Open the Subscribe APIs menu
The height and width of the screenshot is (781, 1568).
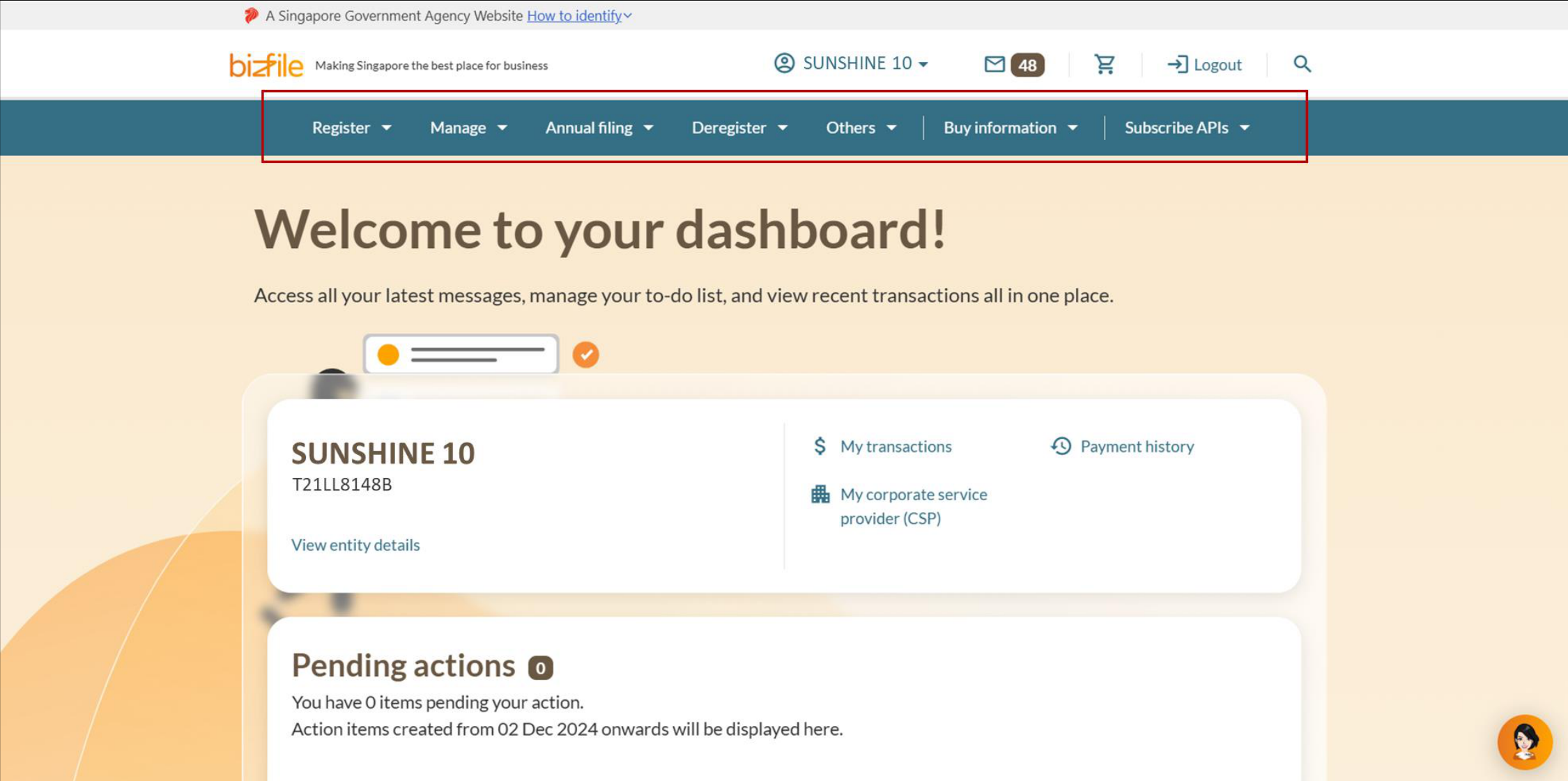pyautogui.click(x=1187, y=127)
